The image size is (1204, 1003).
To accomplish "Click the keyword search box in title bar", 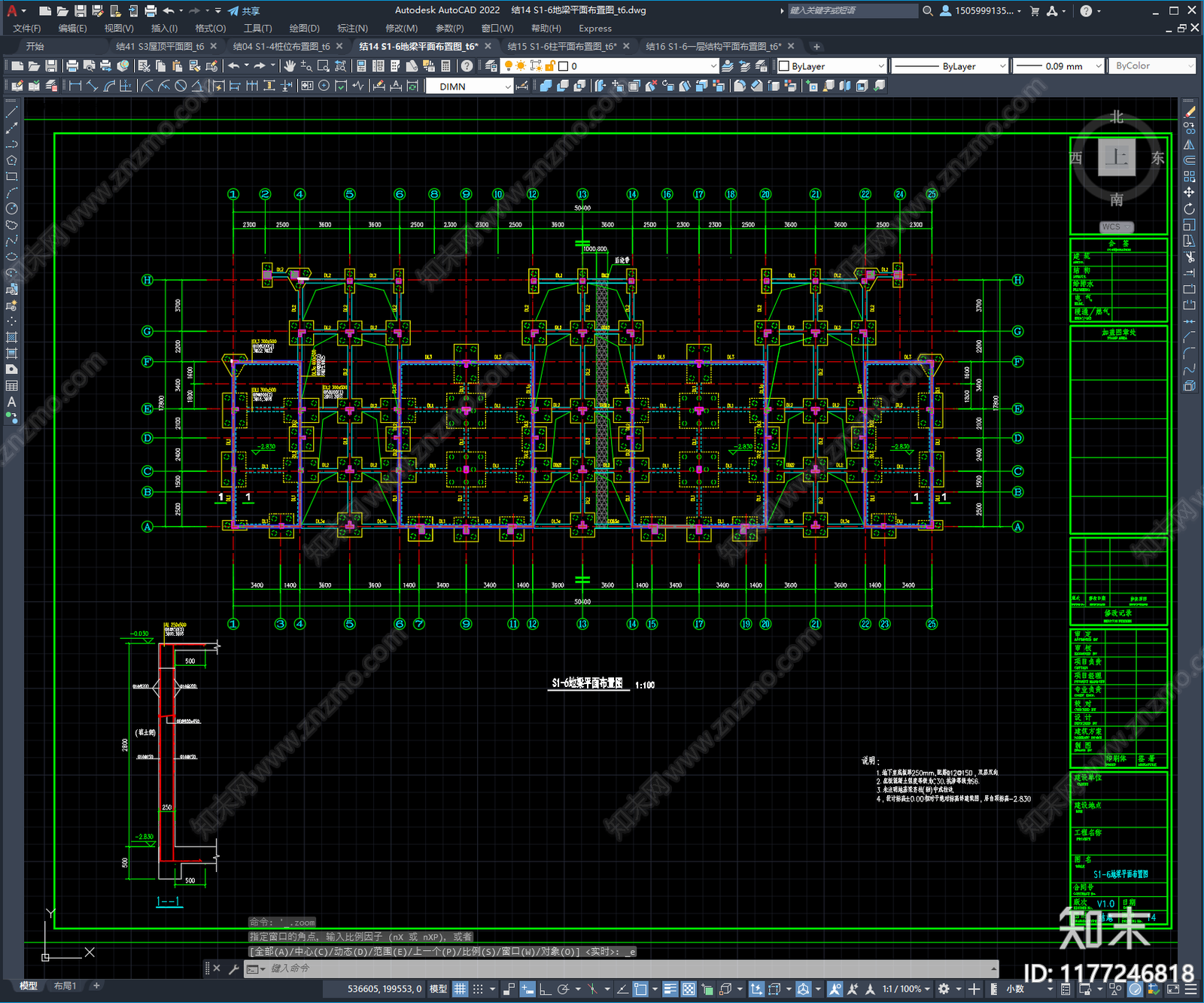I will [852, 11].
